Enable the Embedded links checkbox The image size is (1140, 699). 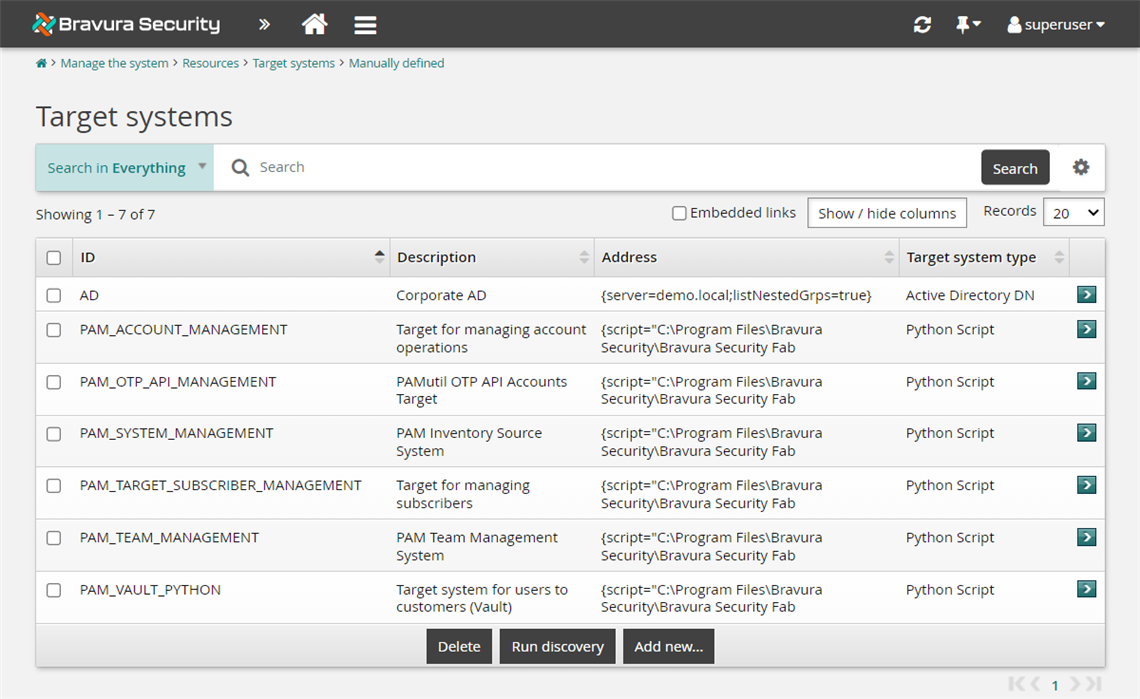point(679,212)
